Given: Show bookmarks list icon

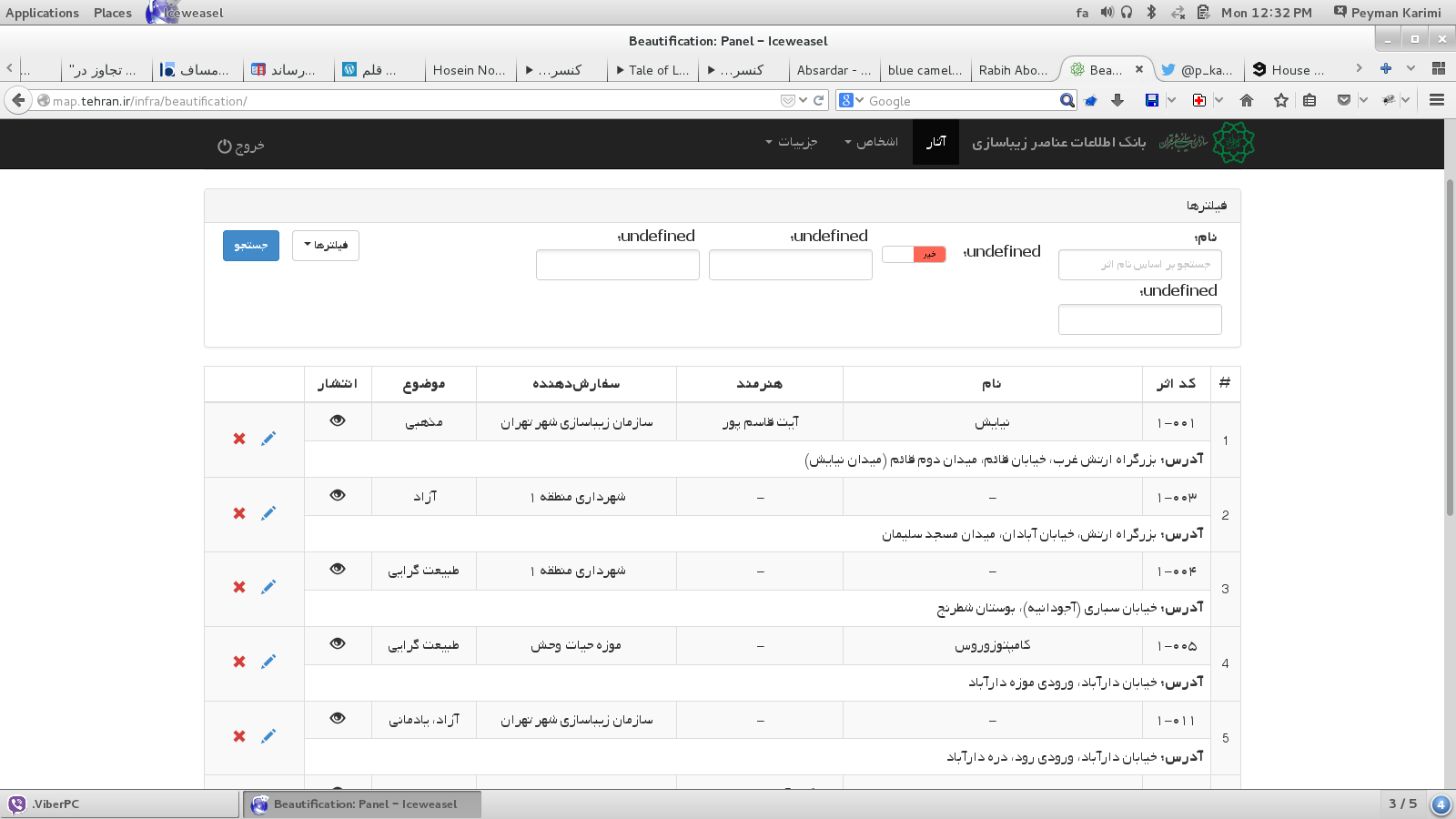Looking at the screenshot, I should click(x=1309, y=100).
